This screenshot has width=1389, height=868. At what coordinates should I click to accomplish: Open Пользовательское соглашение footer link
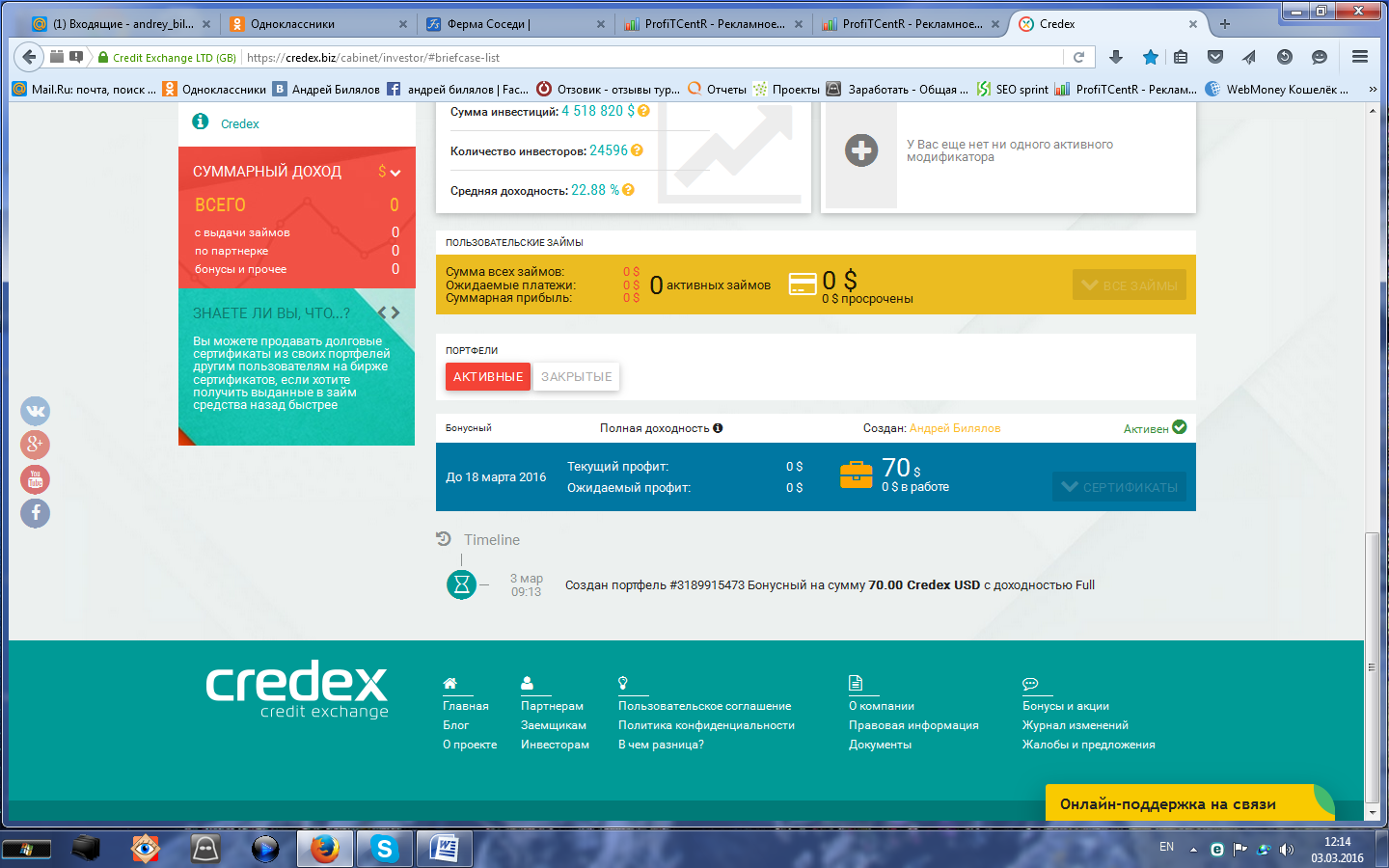tap(704, 706)
